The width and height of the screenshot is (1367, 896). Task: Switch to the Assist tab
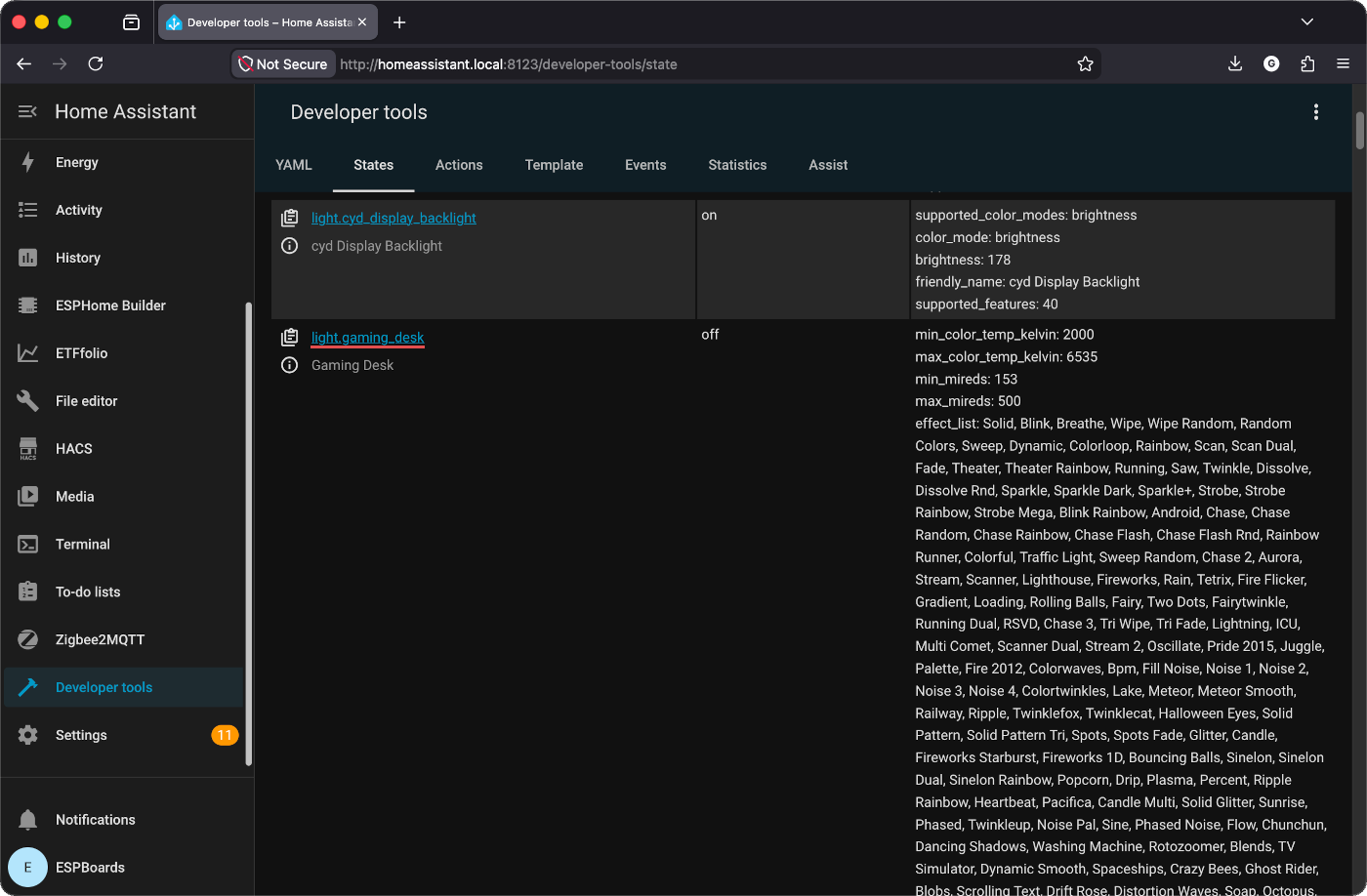coord(828,165)
